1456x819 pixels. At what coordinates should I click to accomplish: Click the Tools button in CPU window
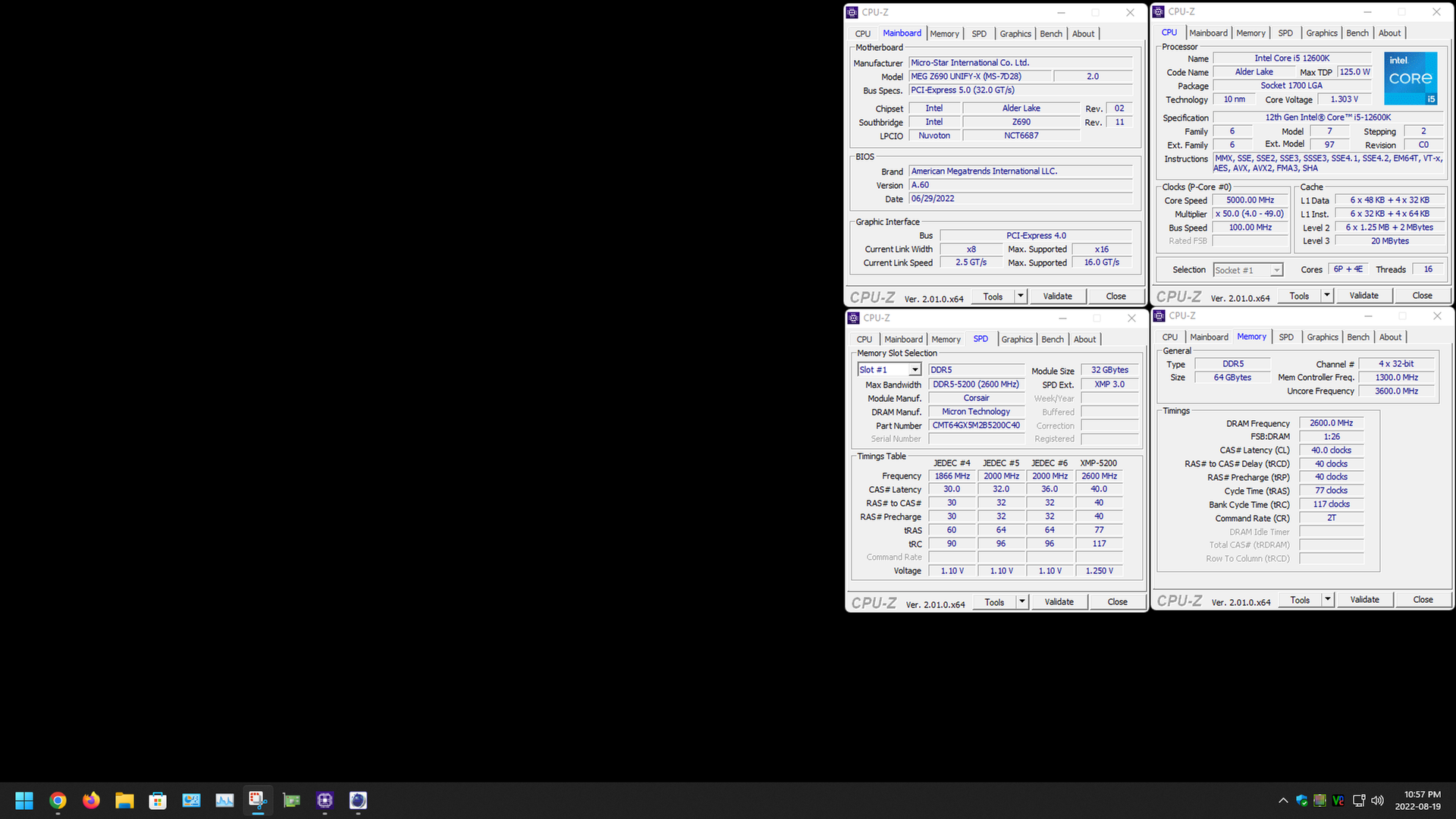1299,295
